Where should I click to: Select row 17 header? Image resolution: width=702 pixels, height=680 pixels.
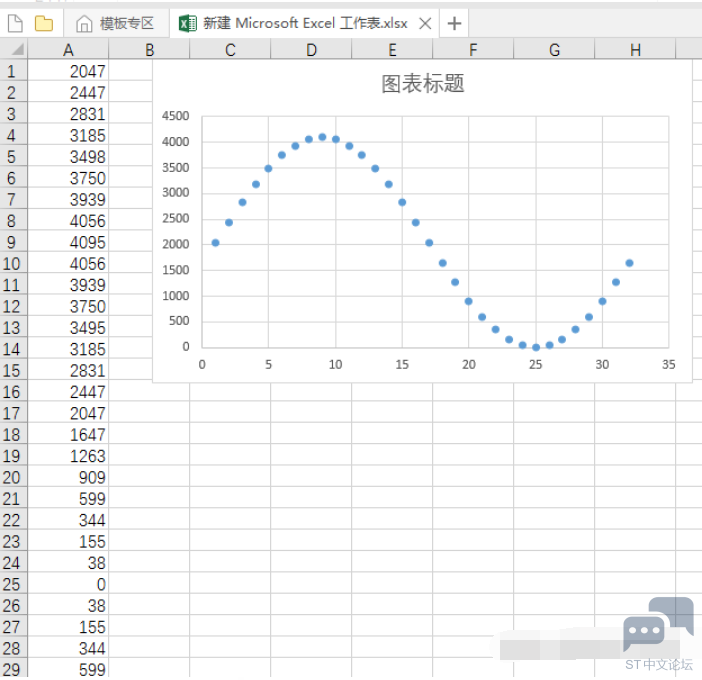(x=13, y=413)
